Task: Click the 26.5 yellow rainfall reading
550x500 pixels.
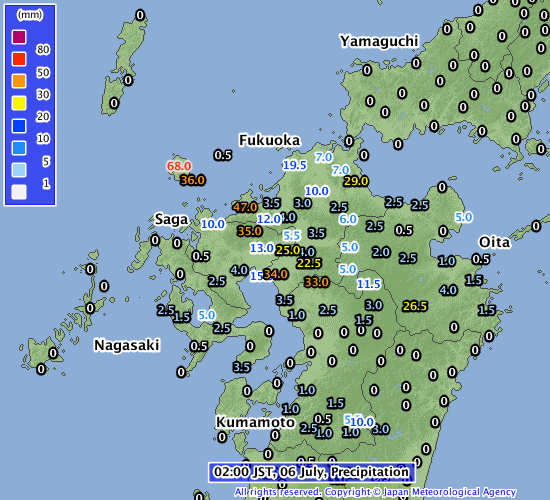Action: point(415,306)
